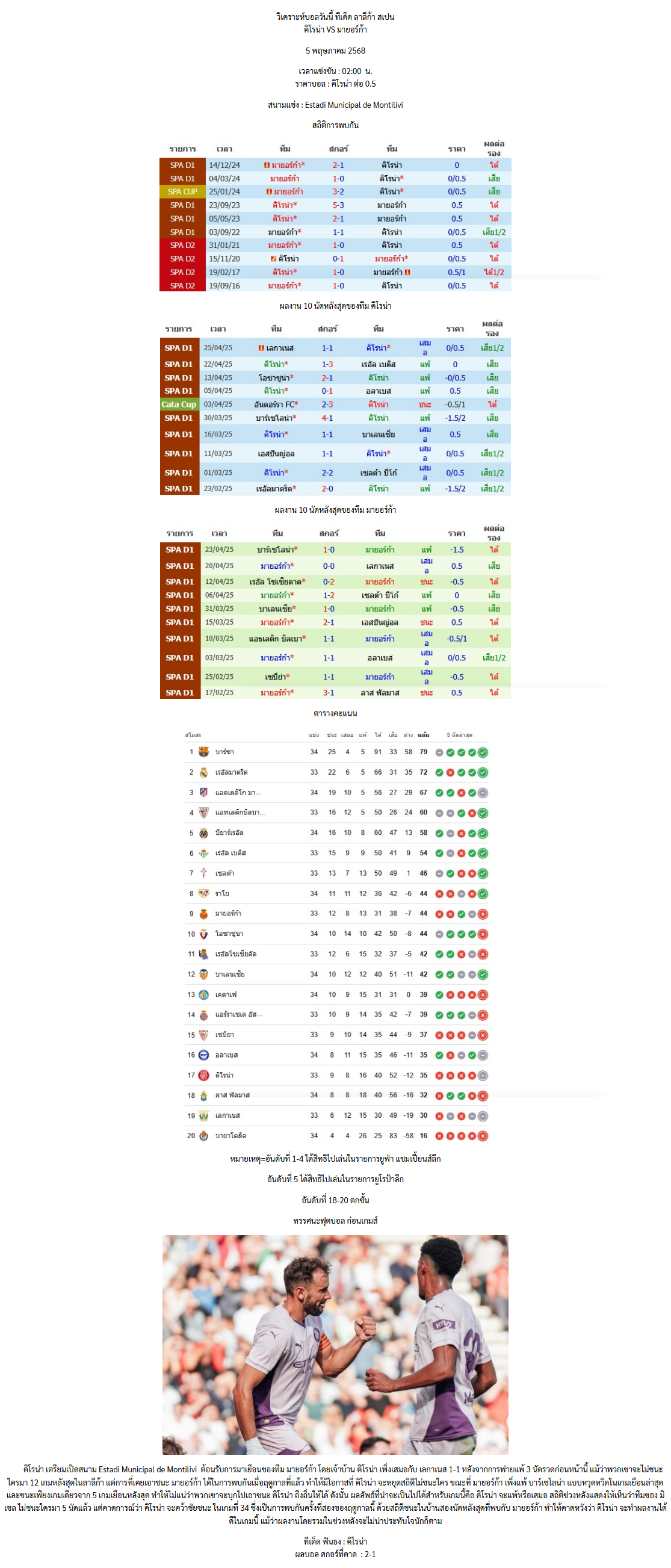Image resolution: width=671 pixels, height=1568 pixels.
Task: Click the red card icon in the 15/11/20 row
Action: pyautogui.click(x=274, y=259)
